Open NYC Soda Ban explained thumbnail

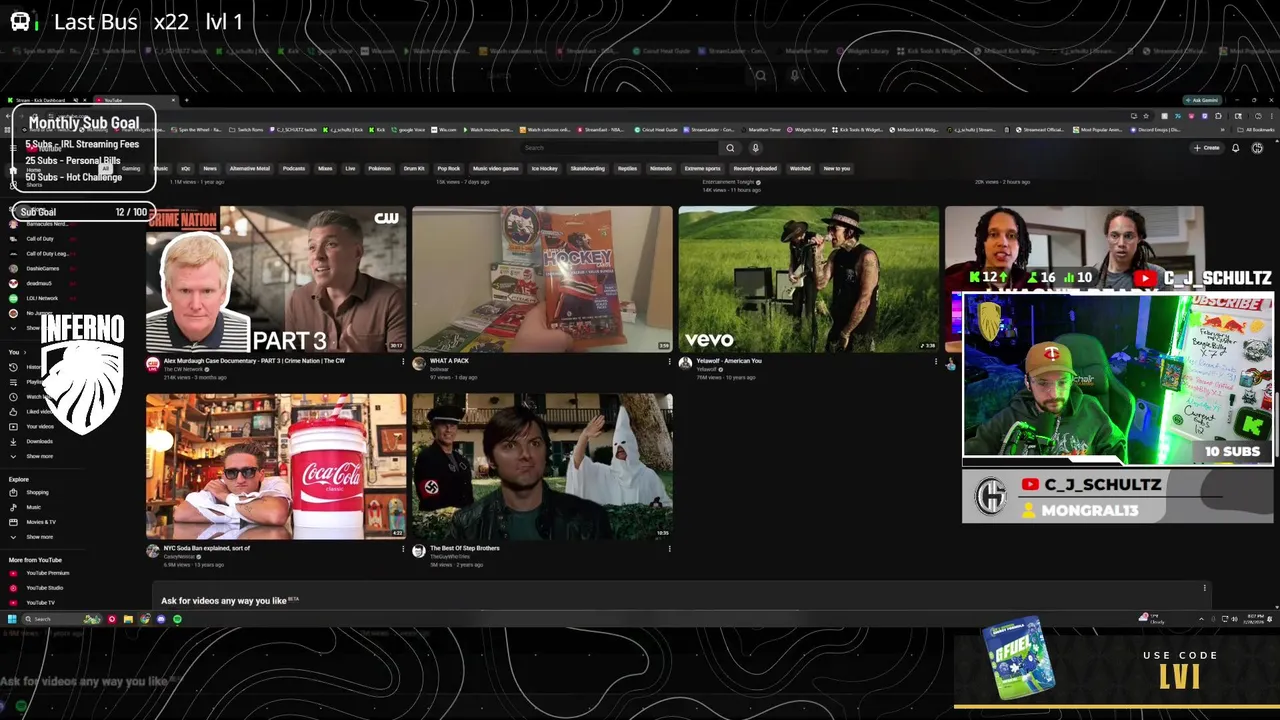click(x=276, y=466)
